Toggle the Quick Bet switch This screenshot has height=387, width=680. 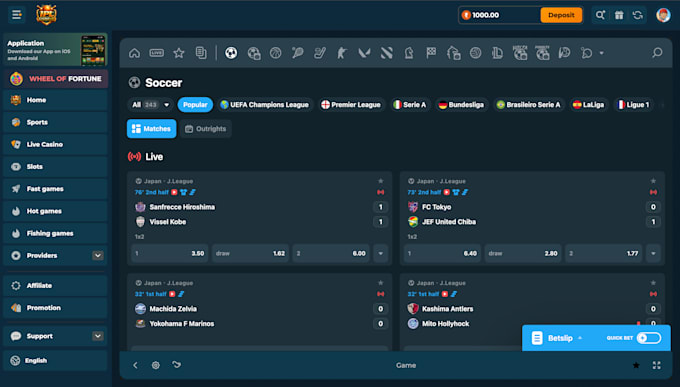coord(649,338)
